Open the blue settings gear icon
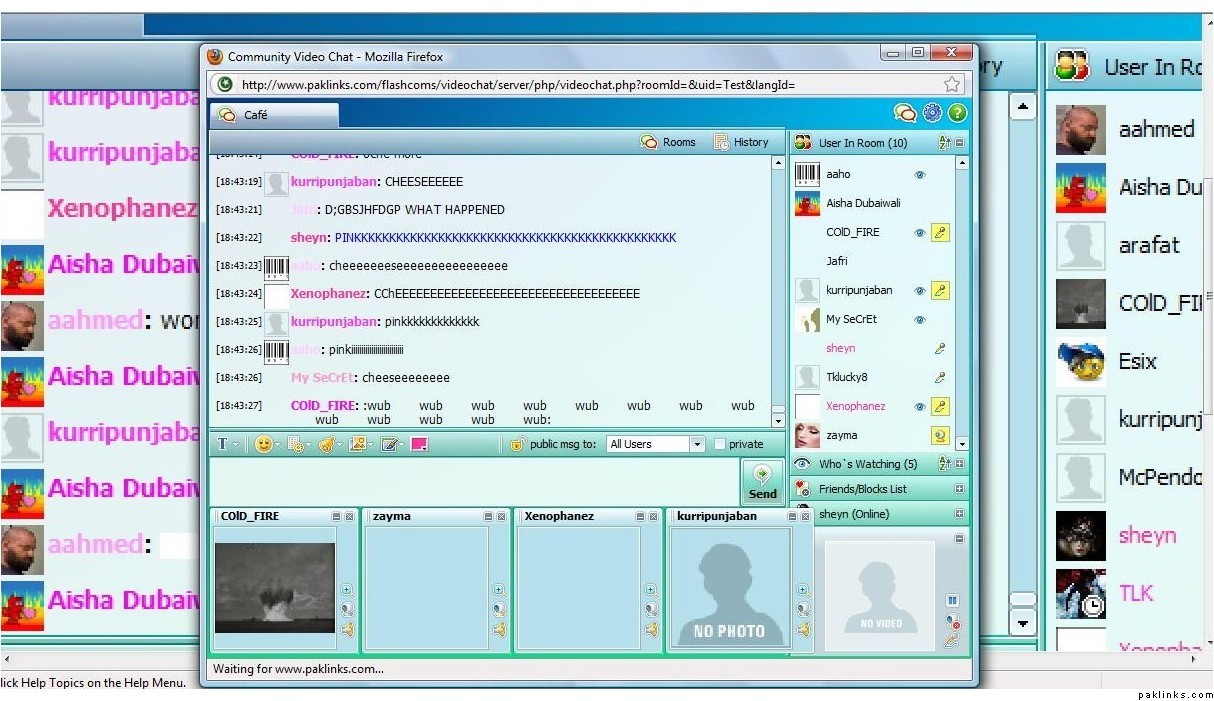 click(932, 113)
